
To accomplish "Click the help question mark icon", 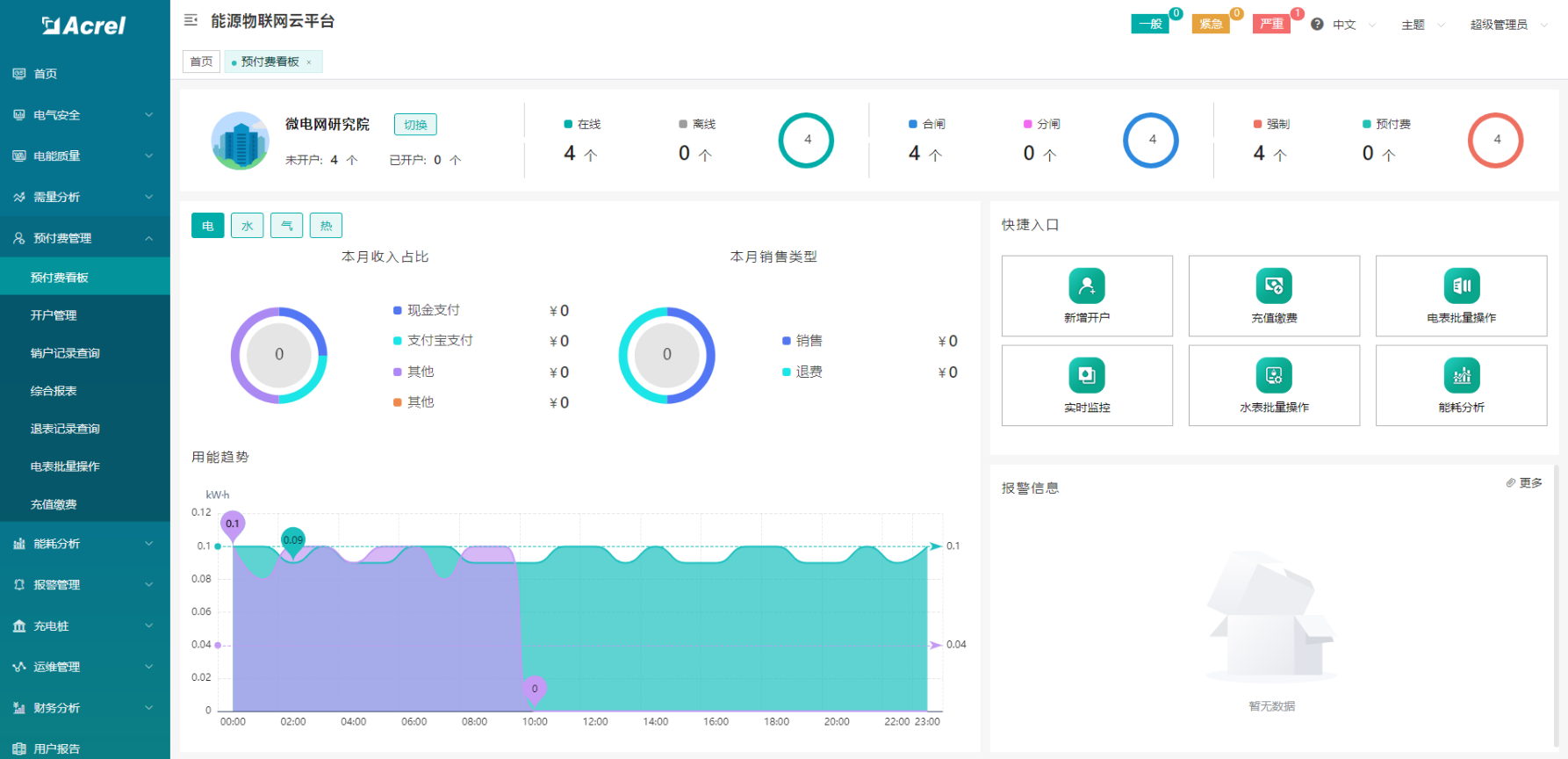I will pos(1317,25).
